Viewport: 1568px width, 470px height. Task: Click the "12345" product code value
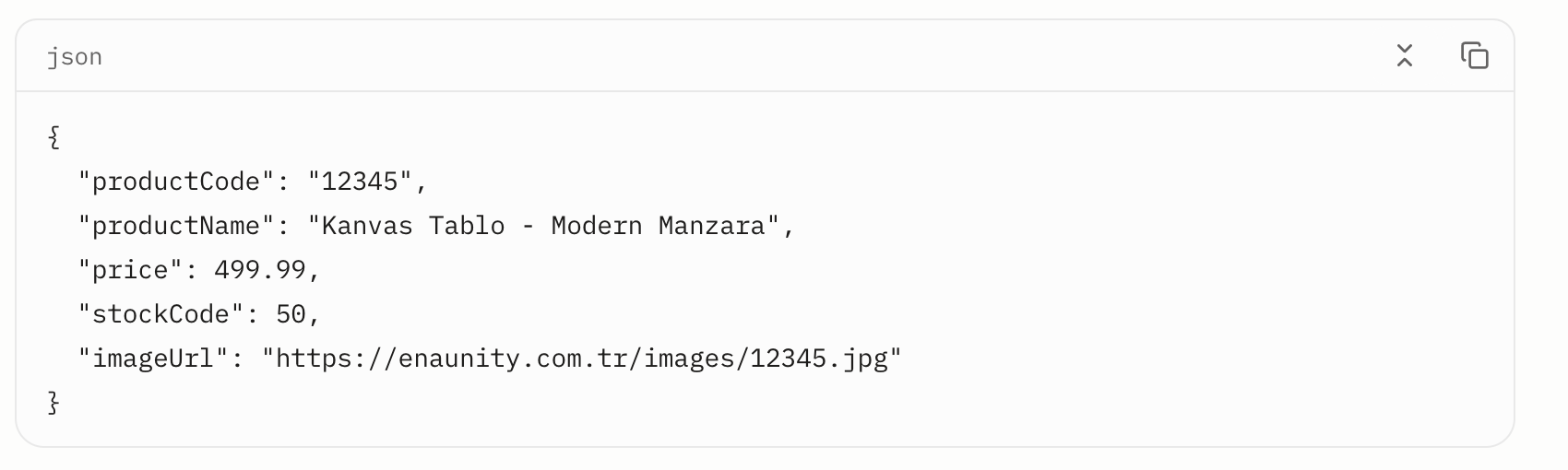(360, 182)
